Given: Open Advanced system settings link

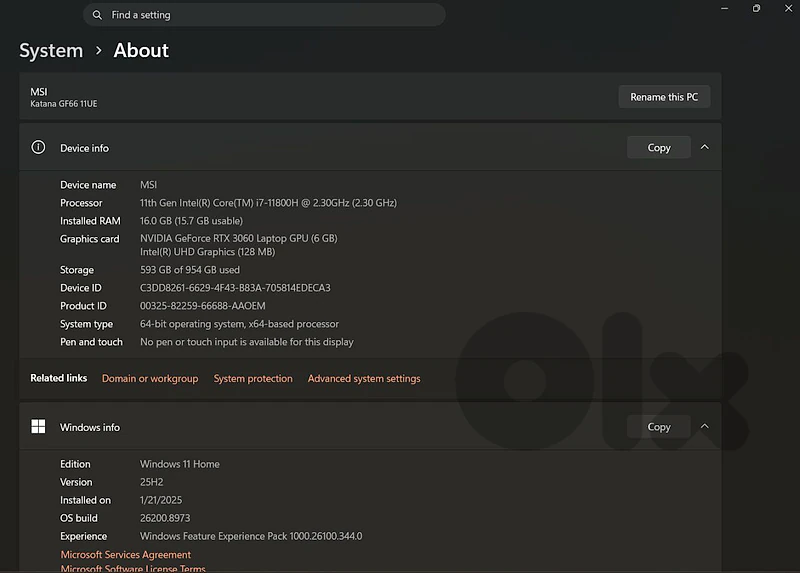Looking at the screenshot, I should click(x=364, y=379).
